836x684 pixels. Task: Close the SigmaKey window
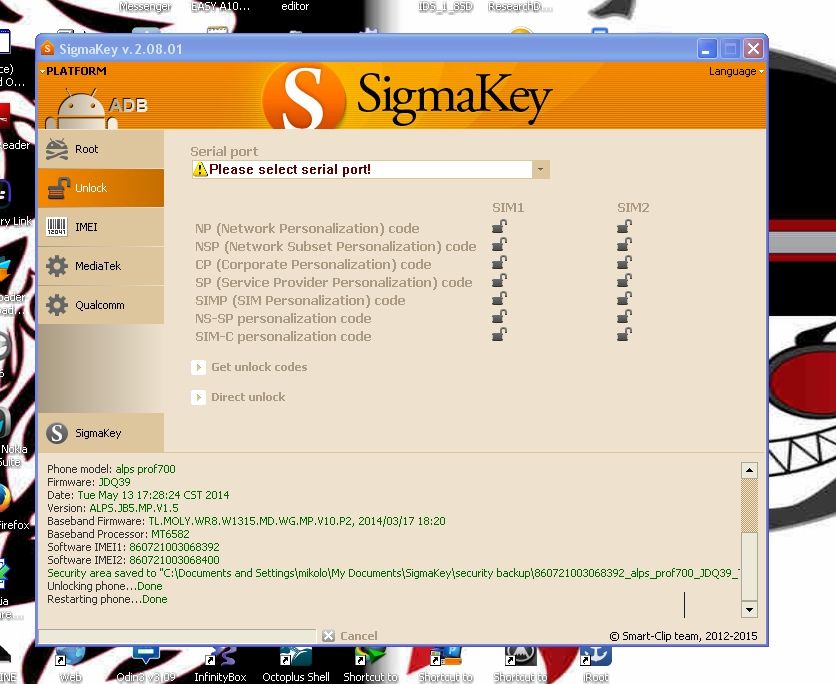(x=753, y=49)
